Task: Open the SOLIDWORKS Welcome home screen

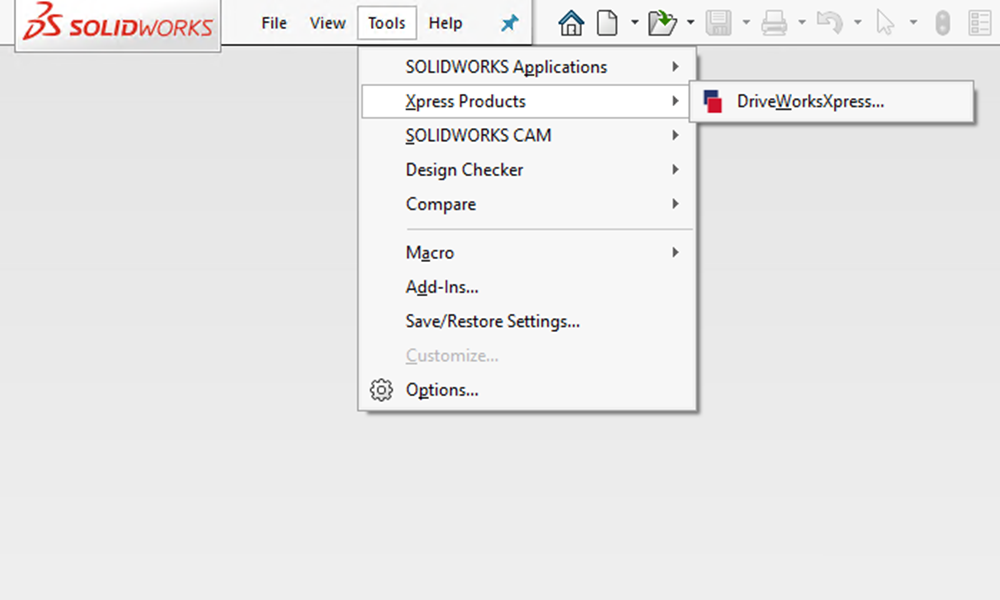Action: coord(570,21)
